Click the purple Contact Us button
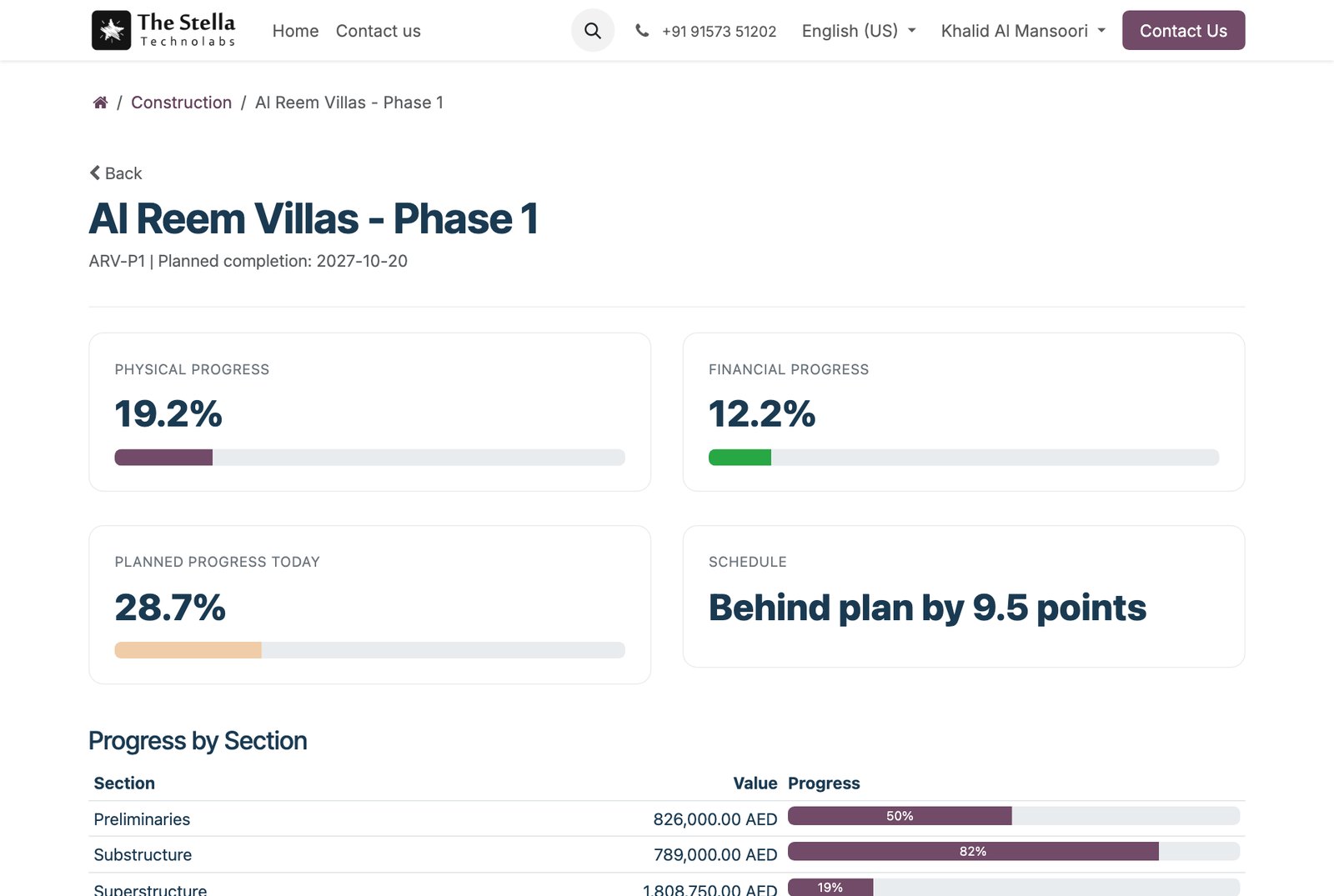The image size is (1334, 896). pos(1183,30)
